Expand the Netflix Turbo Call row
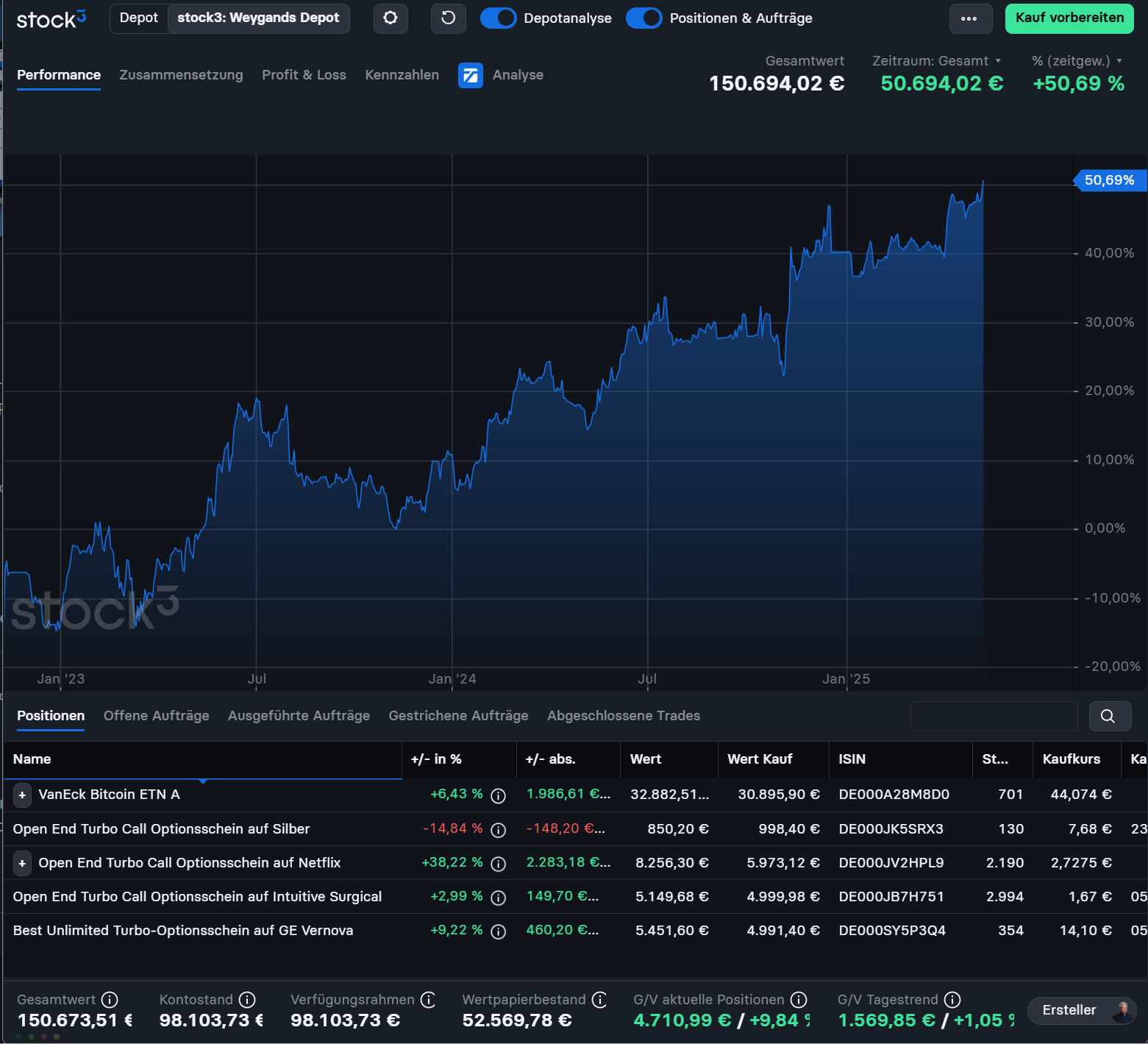The image size is (1148, 1044). coord(22,863)
